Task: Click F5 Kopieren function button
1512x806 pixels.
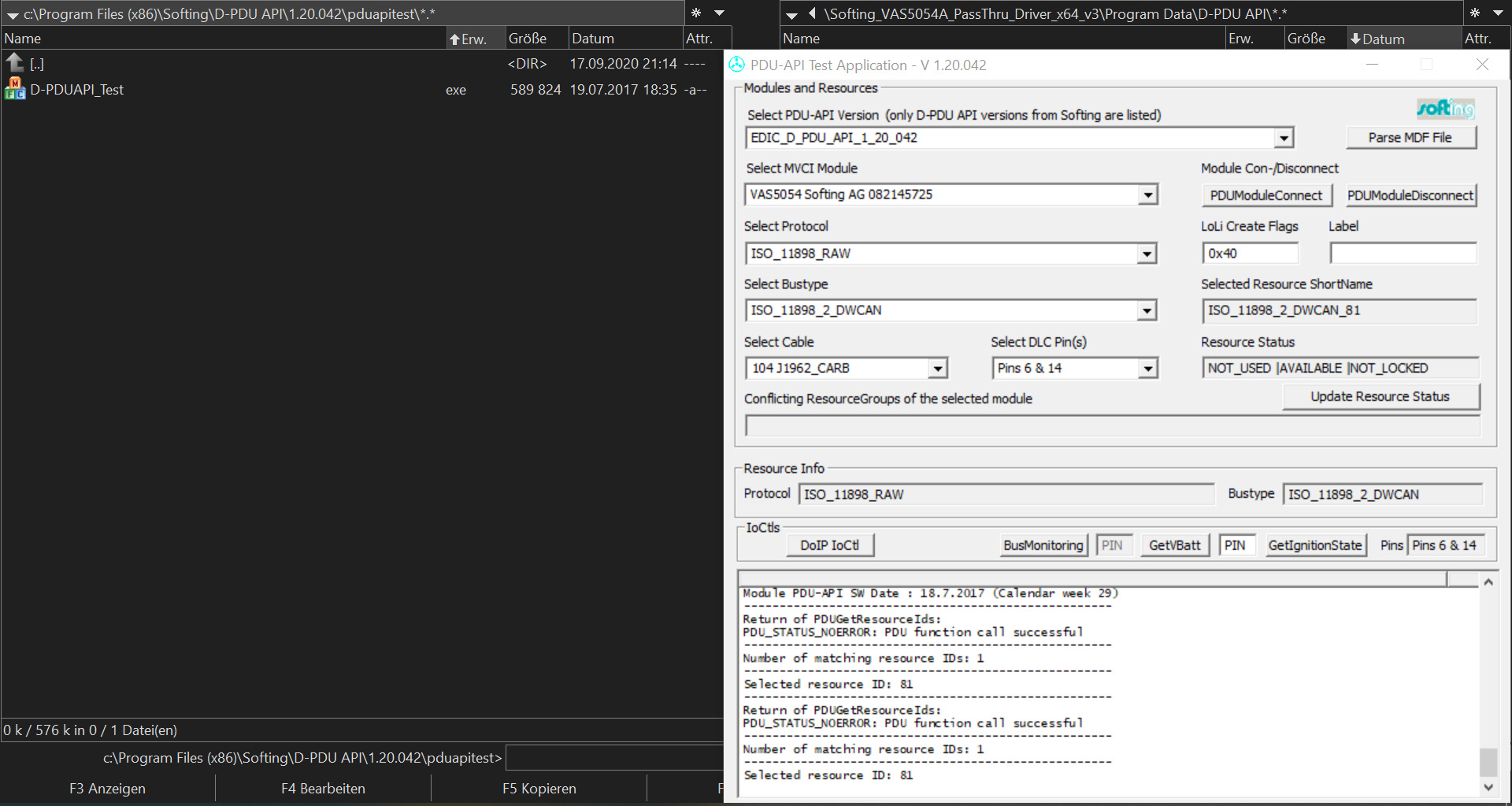Action: [539, 788]
